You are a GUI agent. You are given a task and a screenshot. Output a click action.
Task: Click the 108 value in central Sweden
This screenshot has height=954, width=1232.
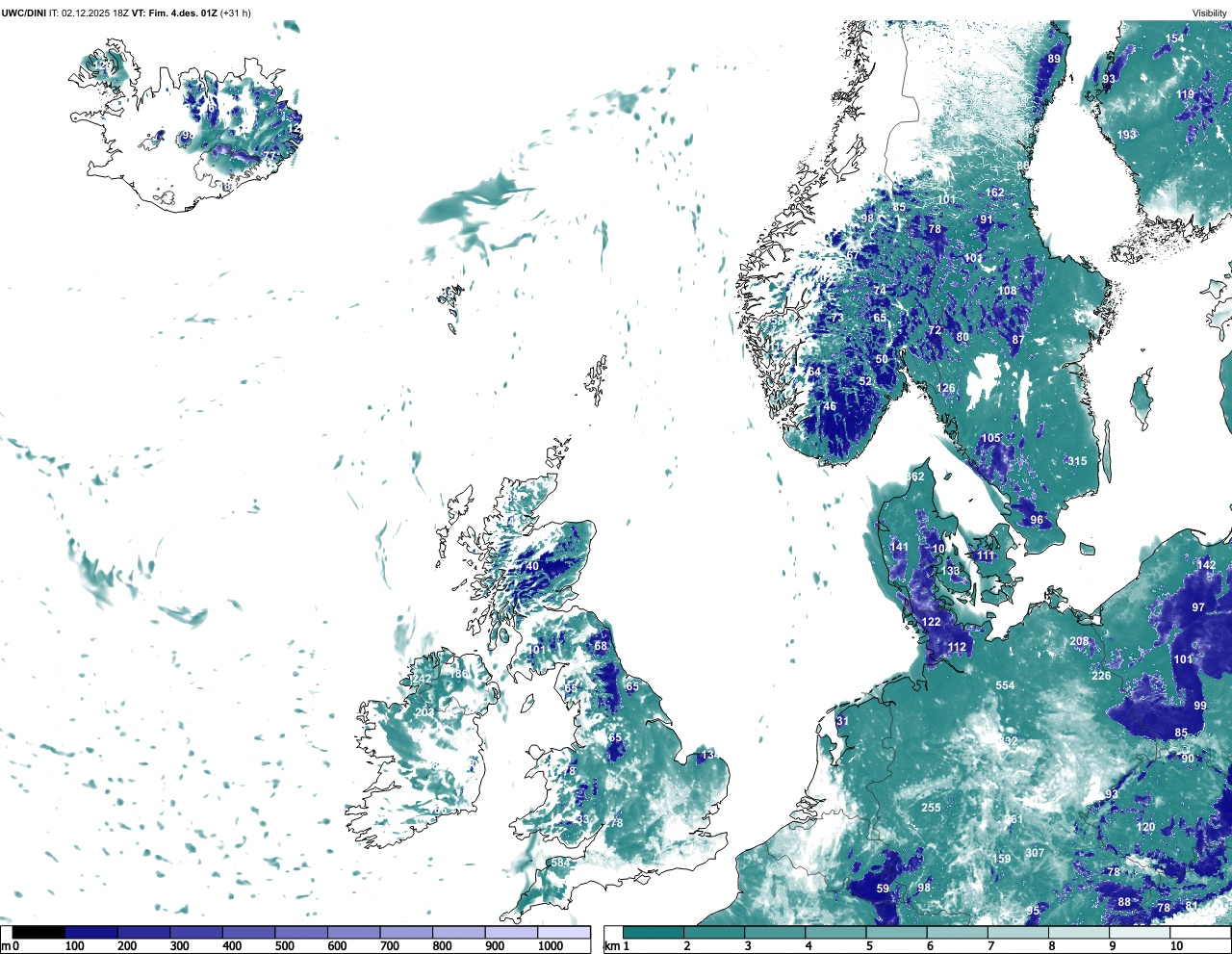click(x=1007, y=291)
